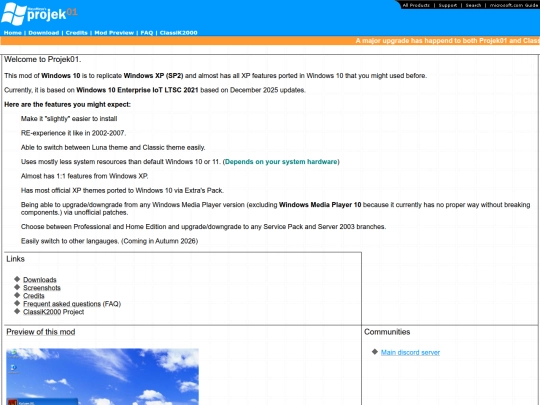Open Frequent asked questions (FAQ) link
The image size is (540, 405).
tap(72, 304)
